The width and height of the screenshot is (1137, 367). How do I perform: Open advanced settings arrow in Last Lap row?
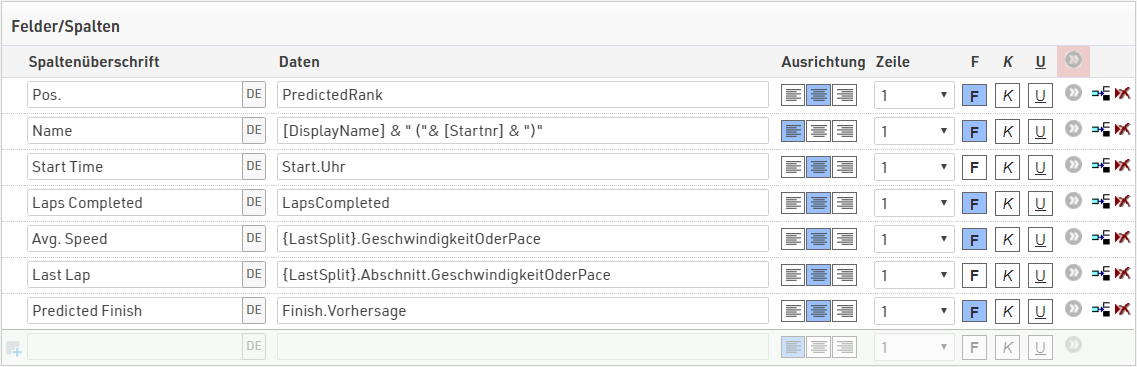click(x=1073, y=272)
